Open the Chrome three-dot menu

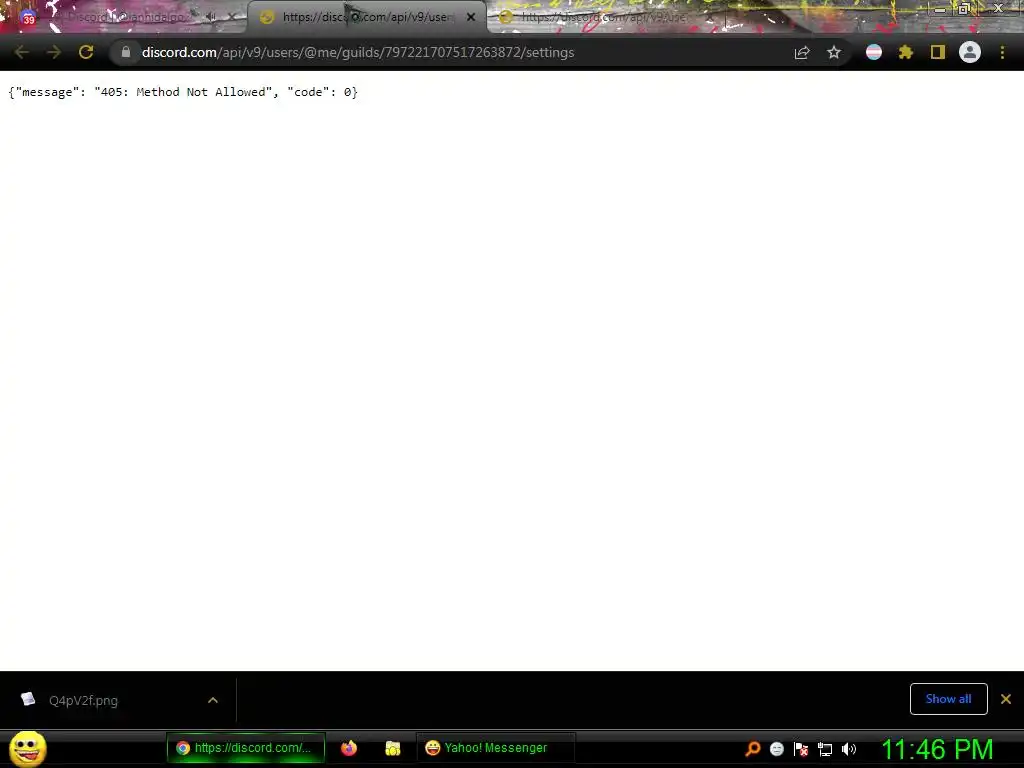coord(1002,52)
